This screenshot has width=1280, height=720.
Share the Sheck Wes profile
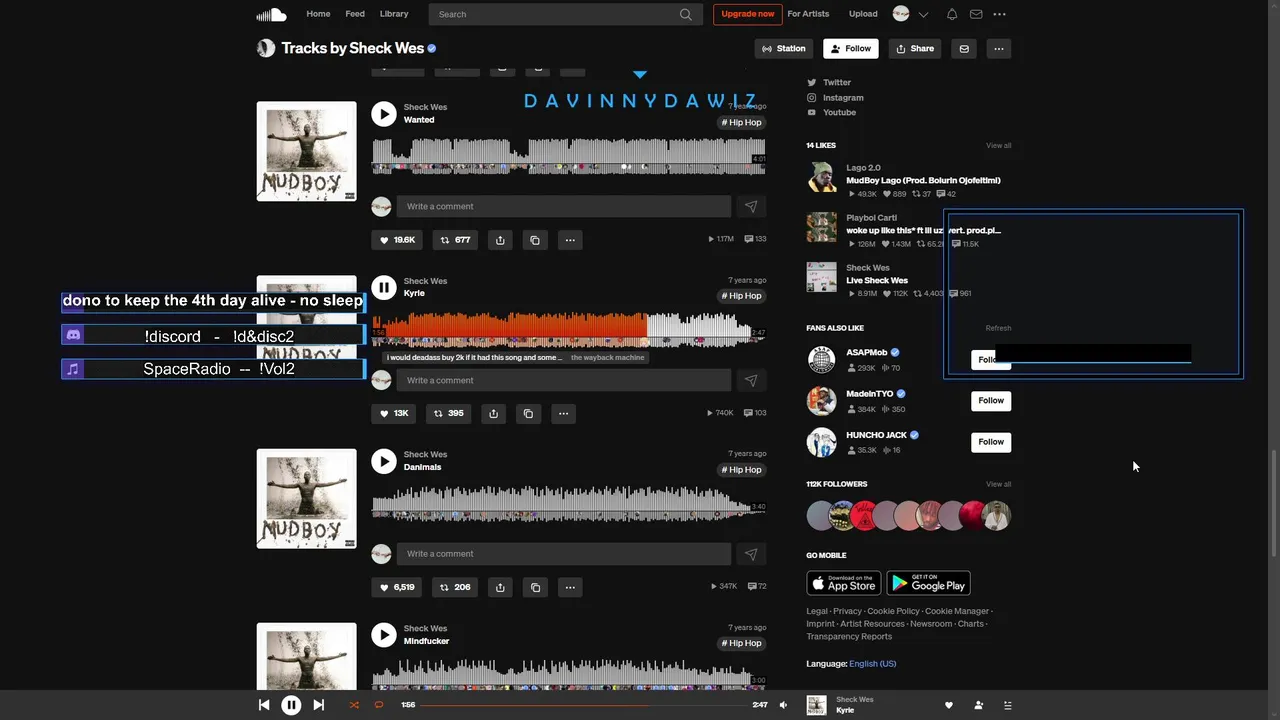[915, 48]
